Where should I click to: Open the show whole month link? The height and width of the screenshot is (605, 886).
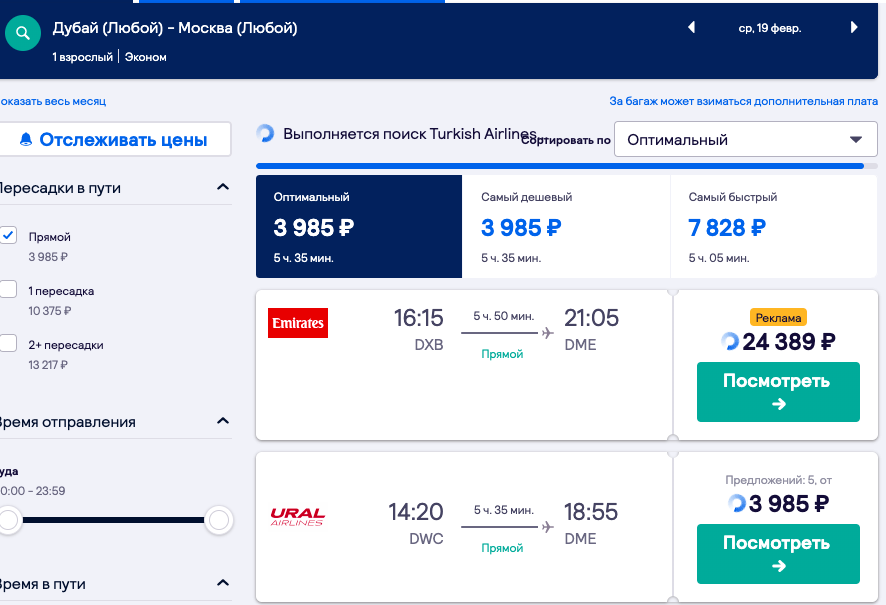[53, 102]
